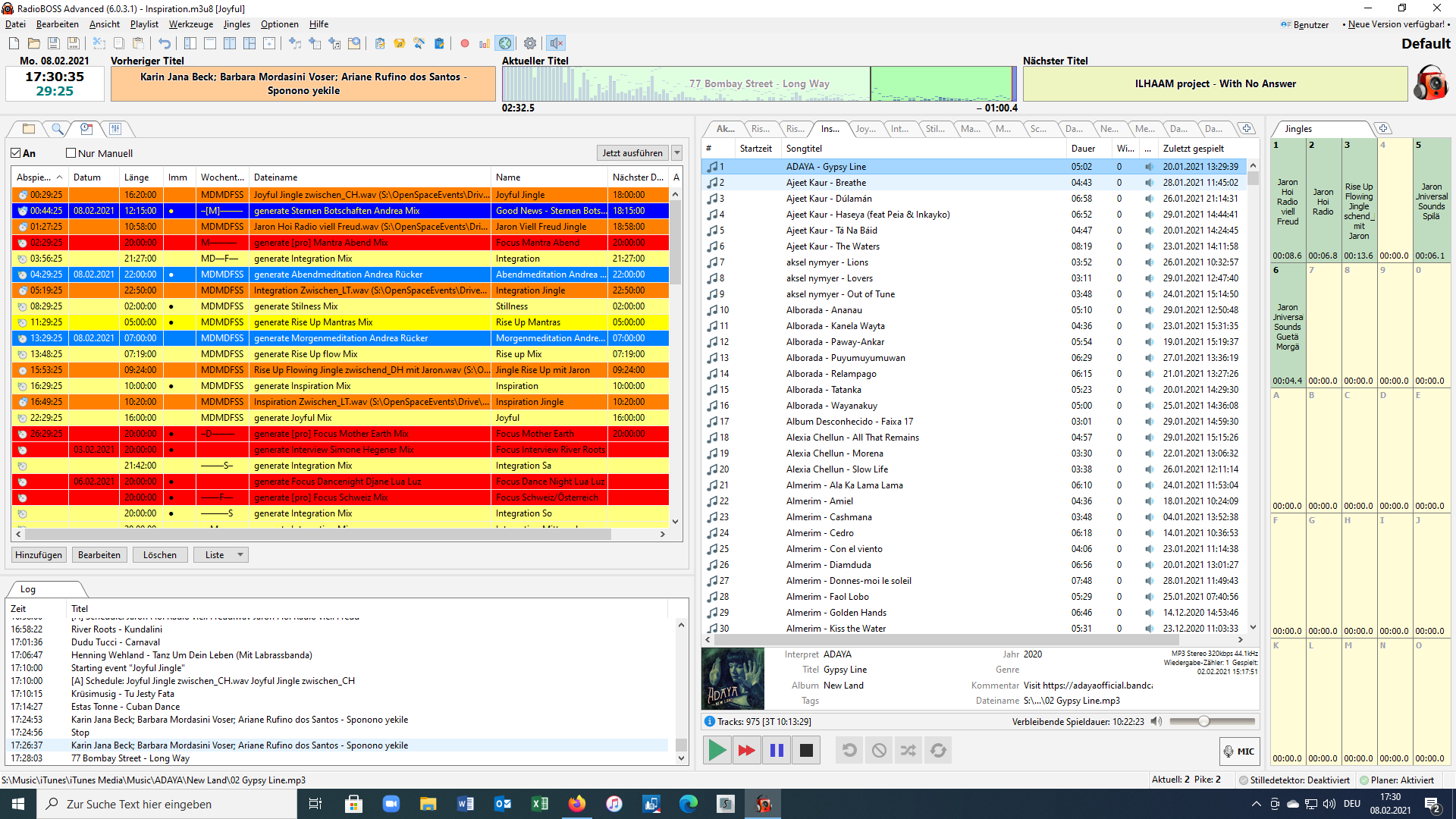
Task: Expand the 'Jetzt ausführen' dropdown arrow
Action: [x=677, y=153]
